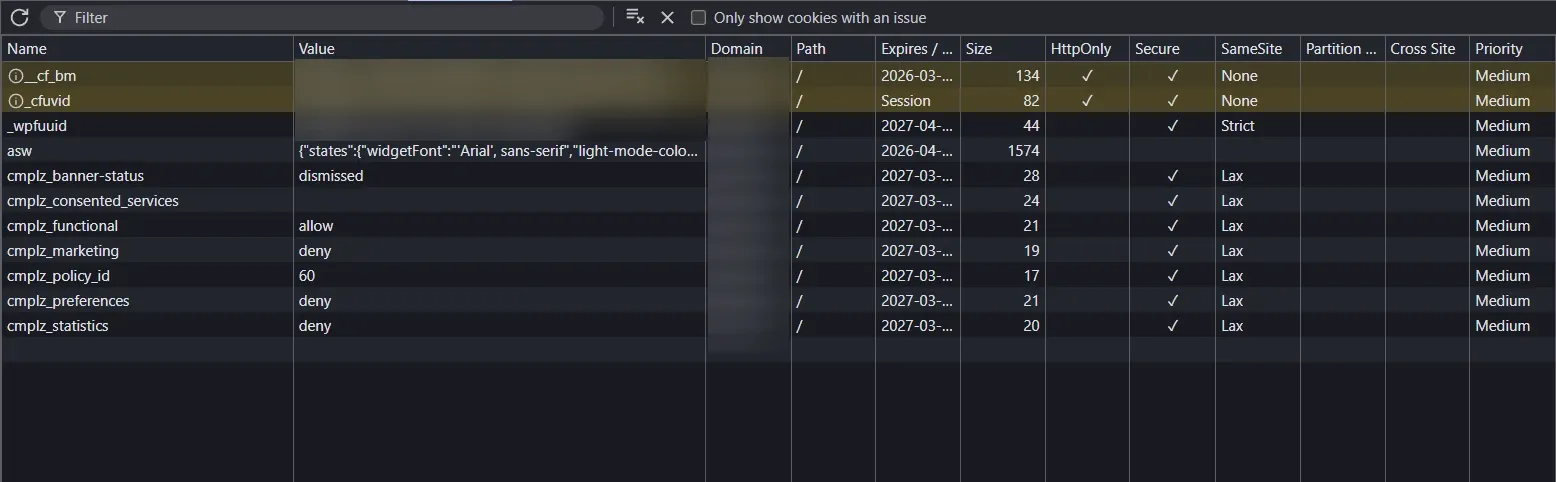This screenshot has width=1556, height=482.
Task: Select the cmplz_marketing cookie row
Action: point(63,251)
